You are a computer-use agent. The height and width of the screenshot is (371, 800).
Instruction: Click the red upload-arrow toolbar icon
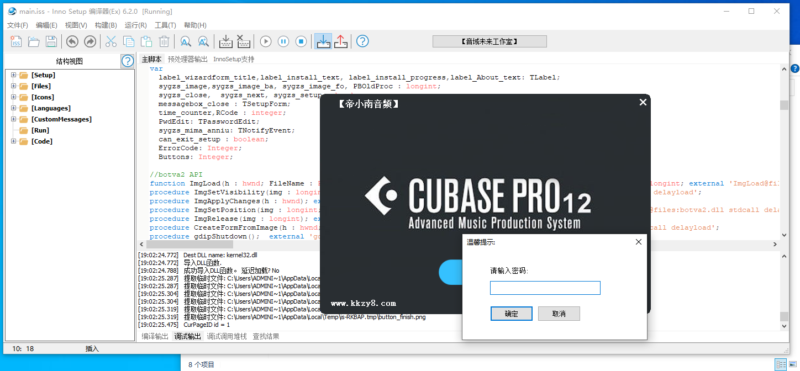(x=341, y=41)
